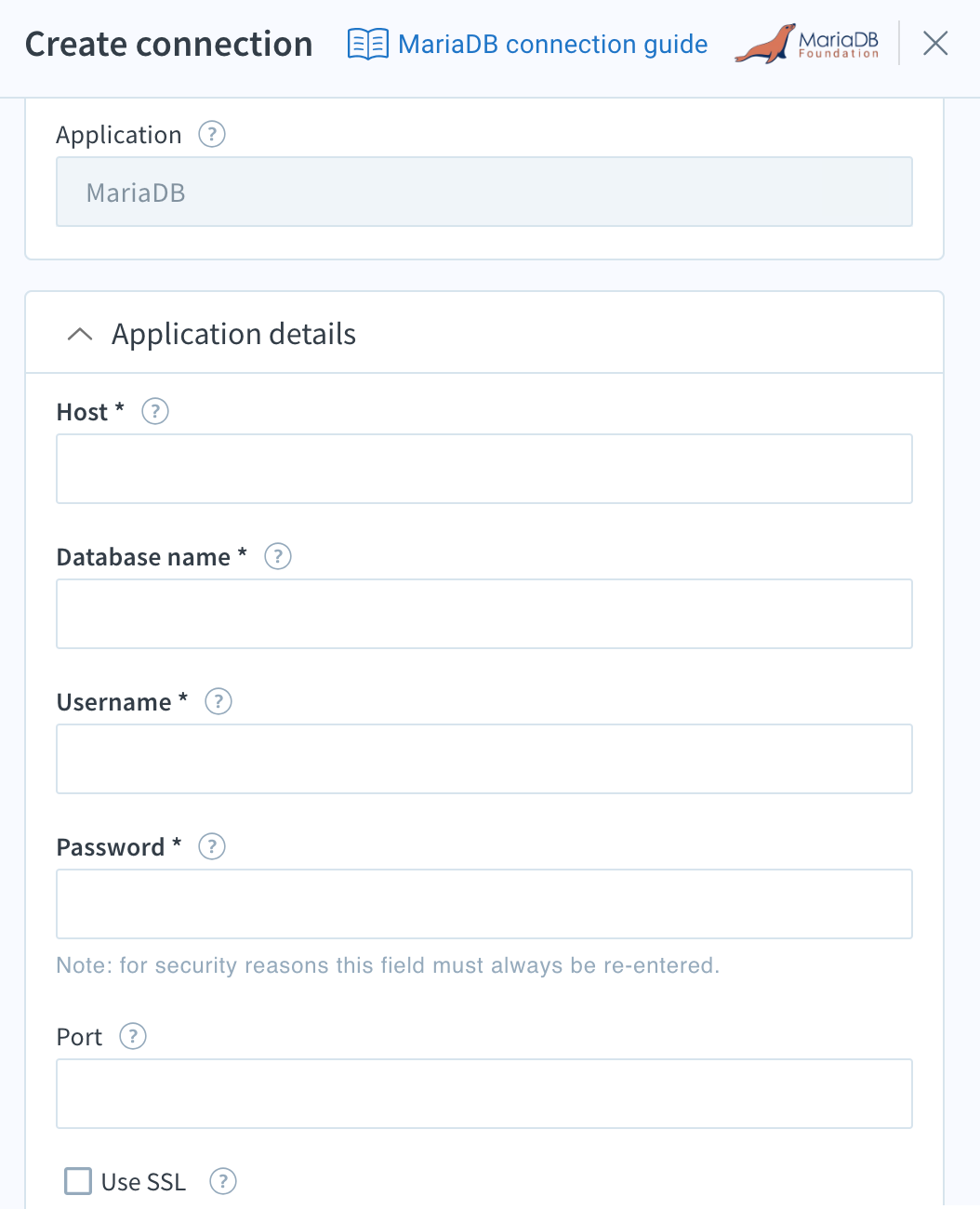This screenshot has width=980, height=1209.
Task: Click the MariaDB Foundation seal logo
Action: pyautogui.click(x=806, y=43)
